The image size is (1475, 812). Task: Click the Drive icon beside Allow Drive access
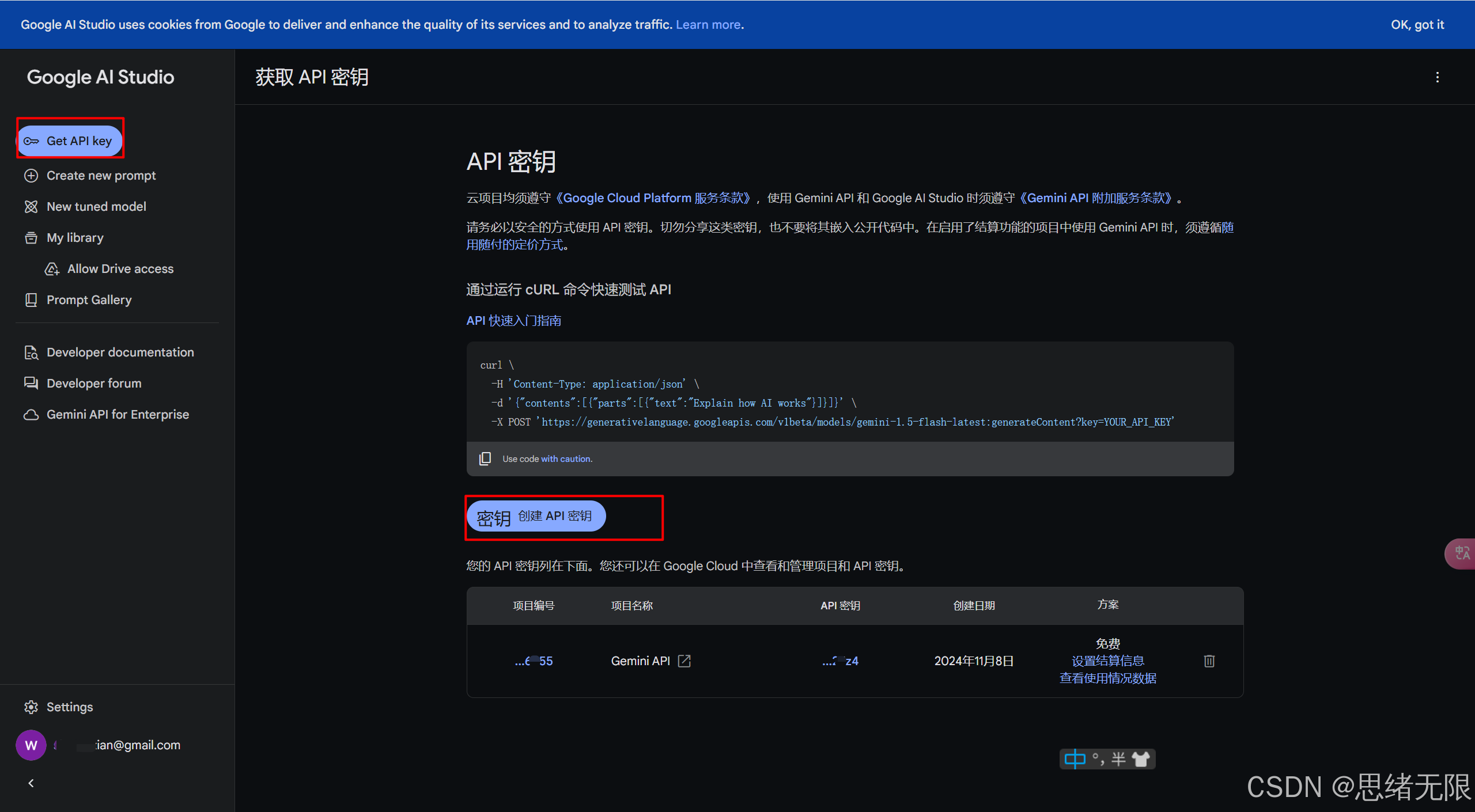(52, 269)
